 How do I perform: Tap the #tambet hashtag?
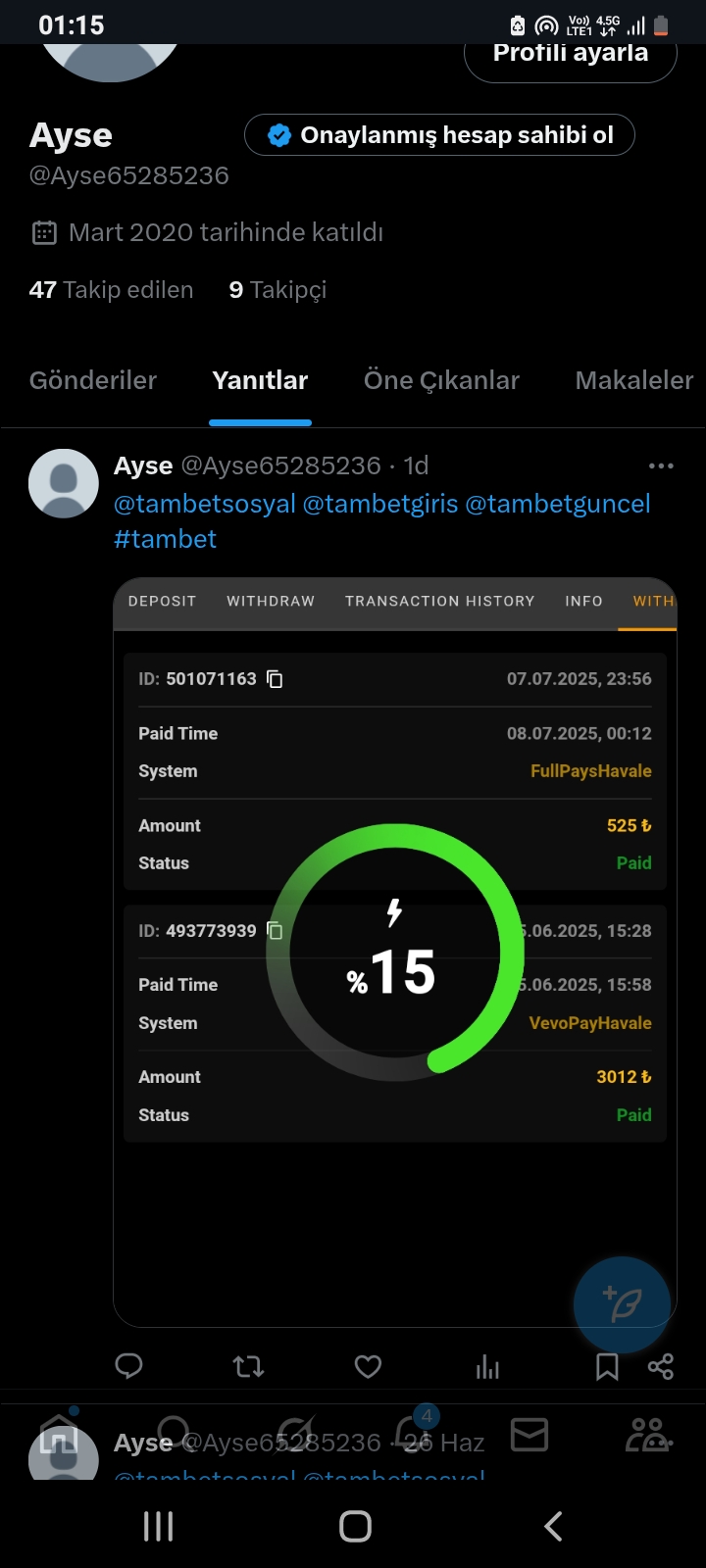pos(165,539)
